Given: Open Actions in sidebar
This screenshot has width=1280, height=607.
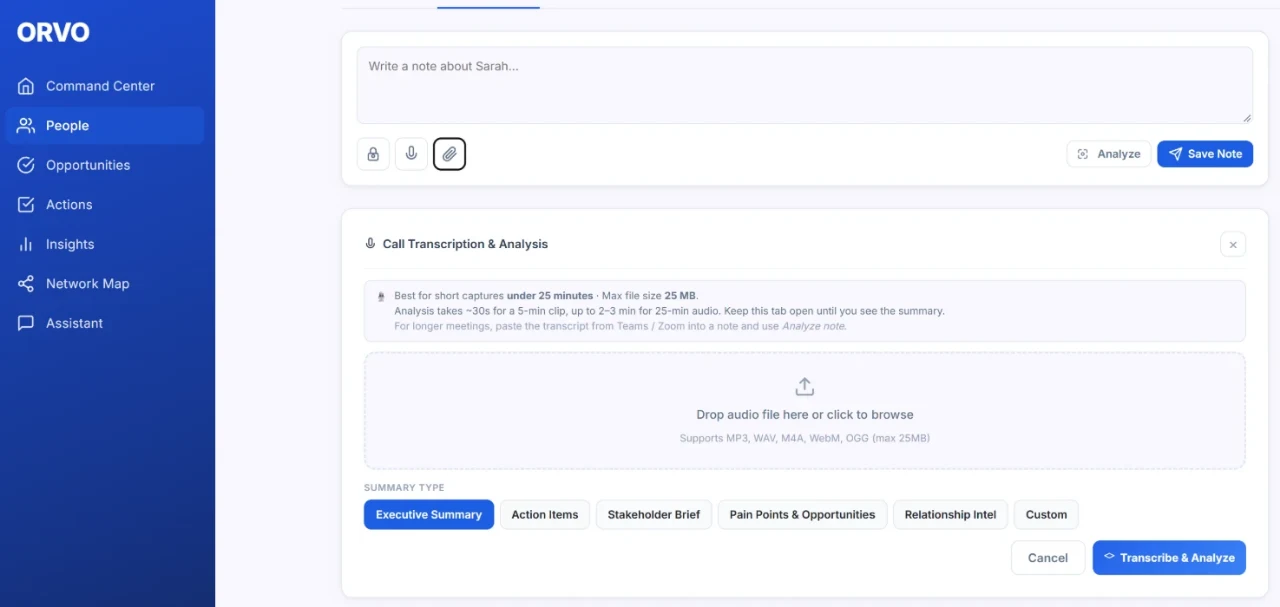Looking at the screenshot, I should 104,204.
